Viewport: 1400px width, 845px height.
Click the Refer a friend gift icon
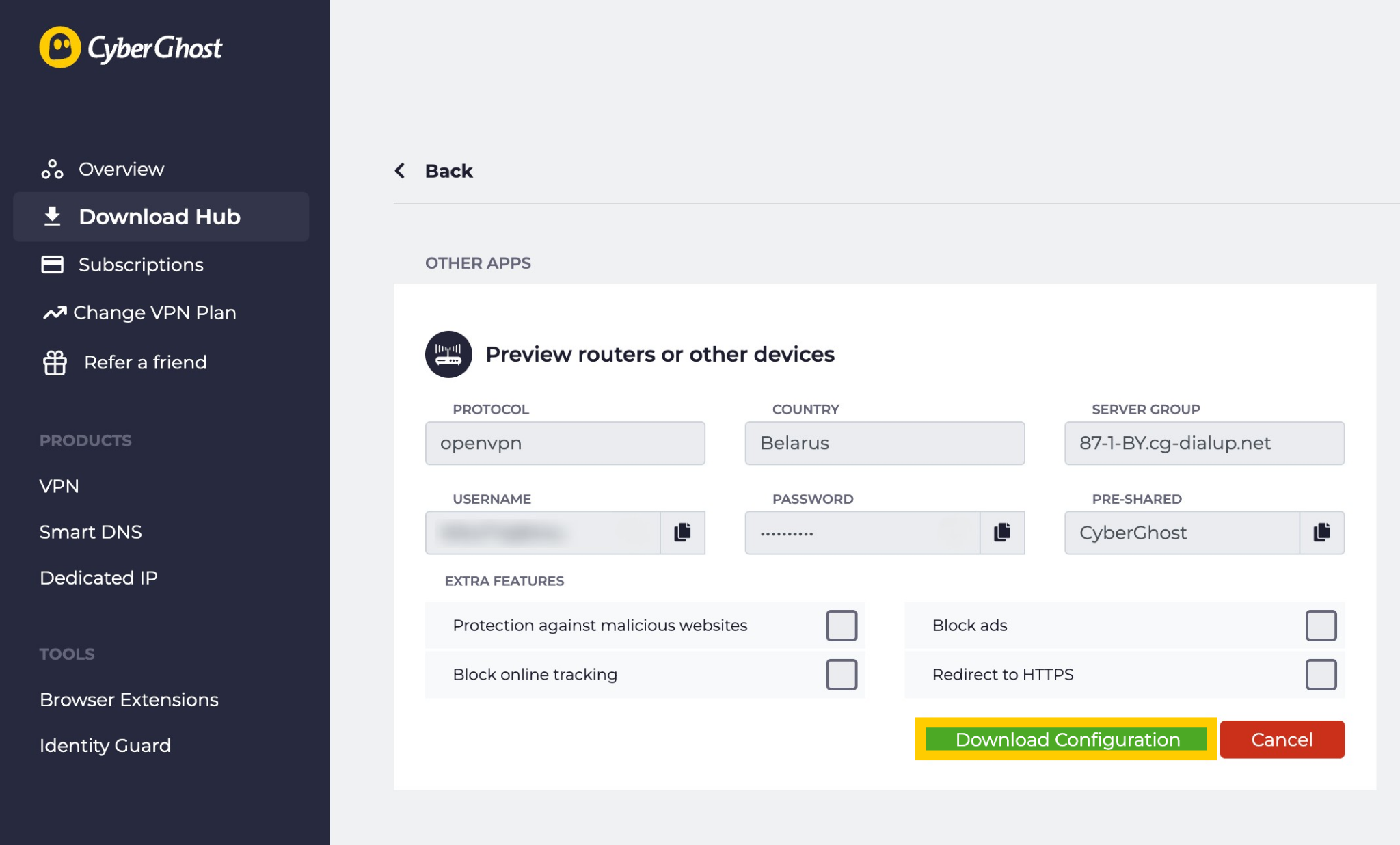coord(55,362)
